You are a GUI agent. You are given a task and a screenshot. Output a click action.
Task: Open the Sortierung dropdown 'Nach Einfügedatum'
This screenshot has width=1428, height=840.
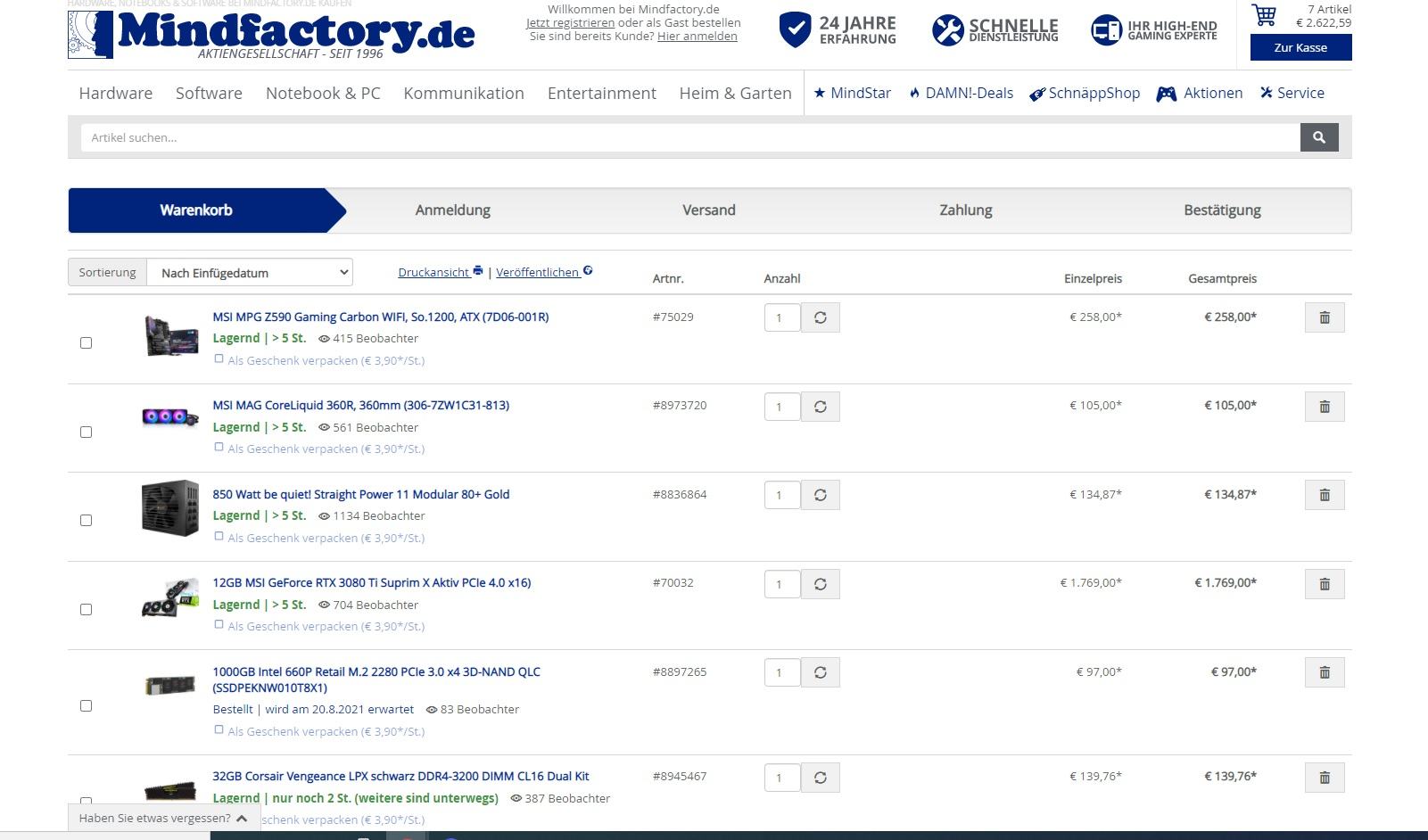click(x=250, y=273)
